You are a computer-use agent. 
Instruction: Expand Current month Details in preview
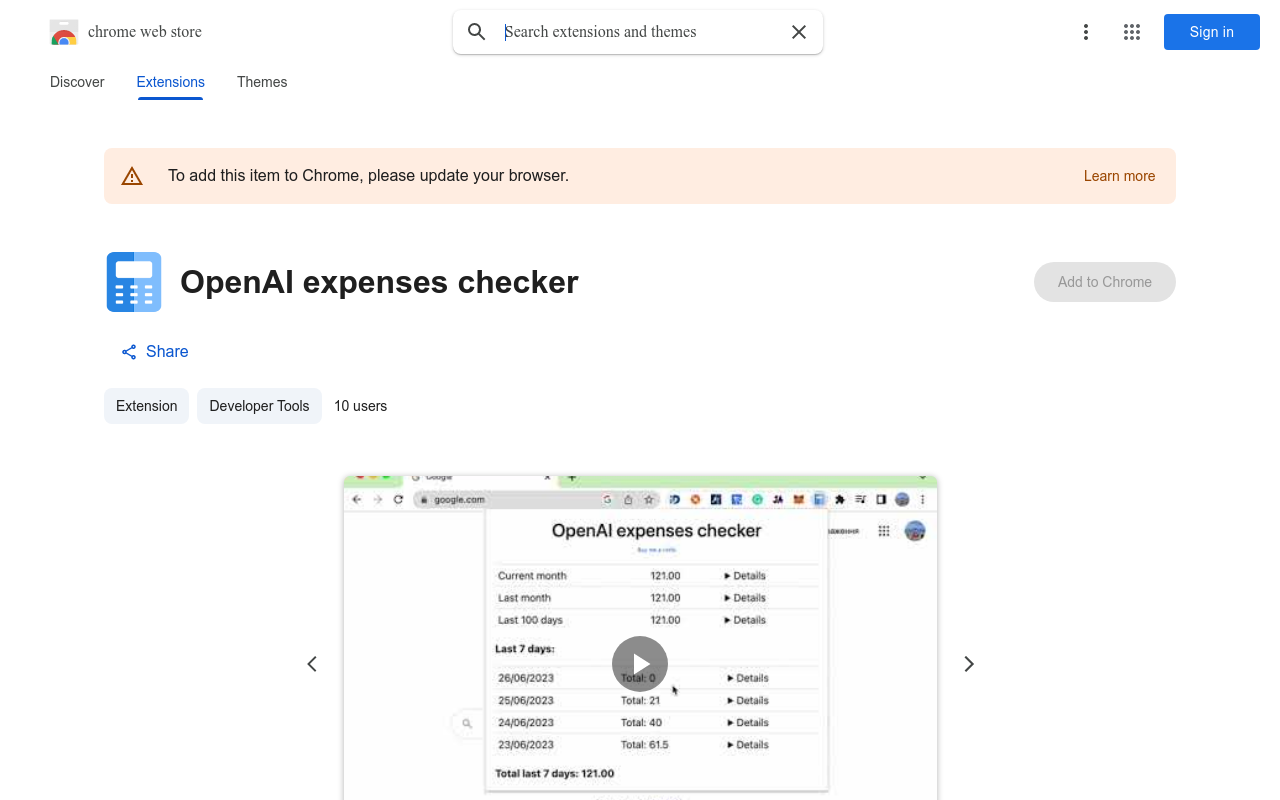pos(746,576)
